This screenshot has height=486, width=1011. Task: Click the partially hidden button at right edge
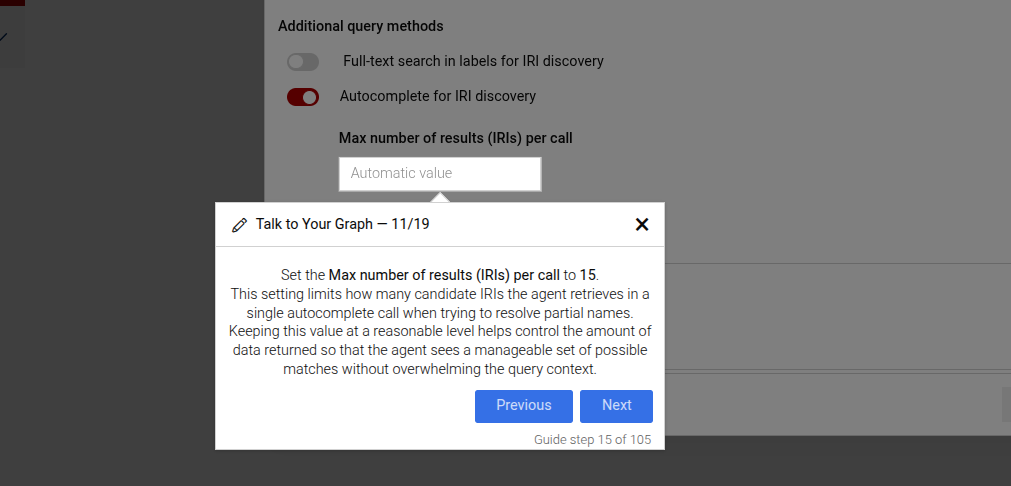(x=1005, y=405)
